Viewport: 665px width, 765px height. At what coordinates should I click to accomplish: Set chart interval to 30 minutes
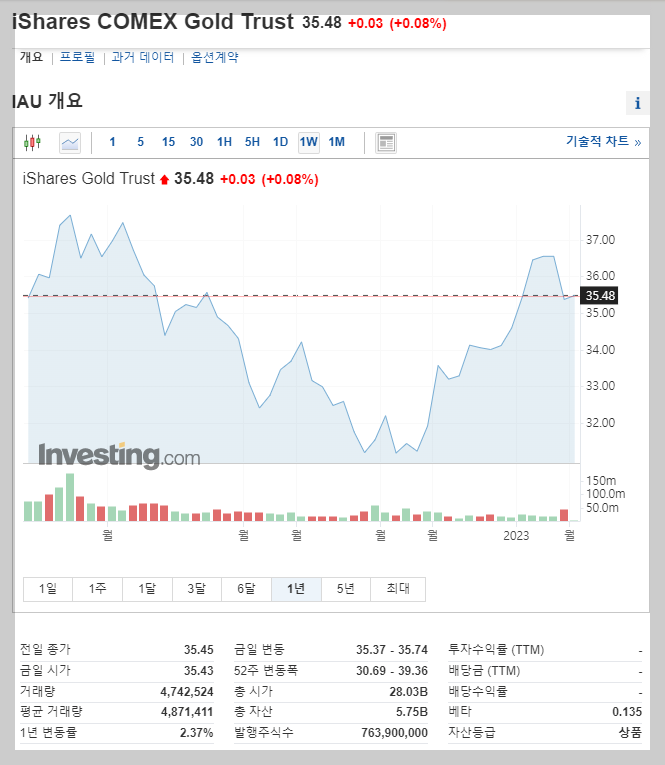point(196,142)
